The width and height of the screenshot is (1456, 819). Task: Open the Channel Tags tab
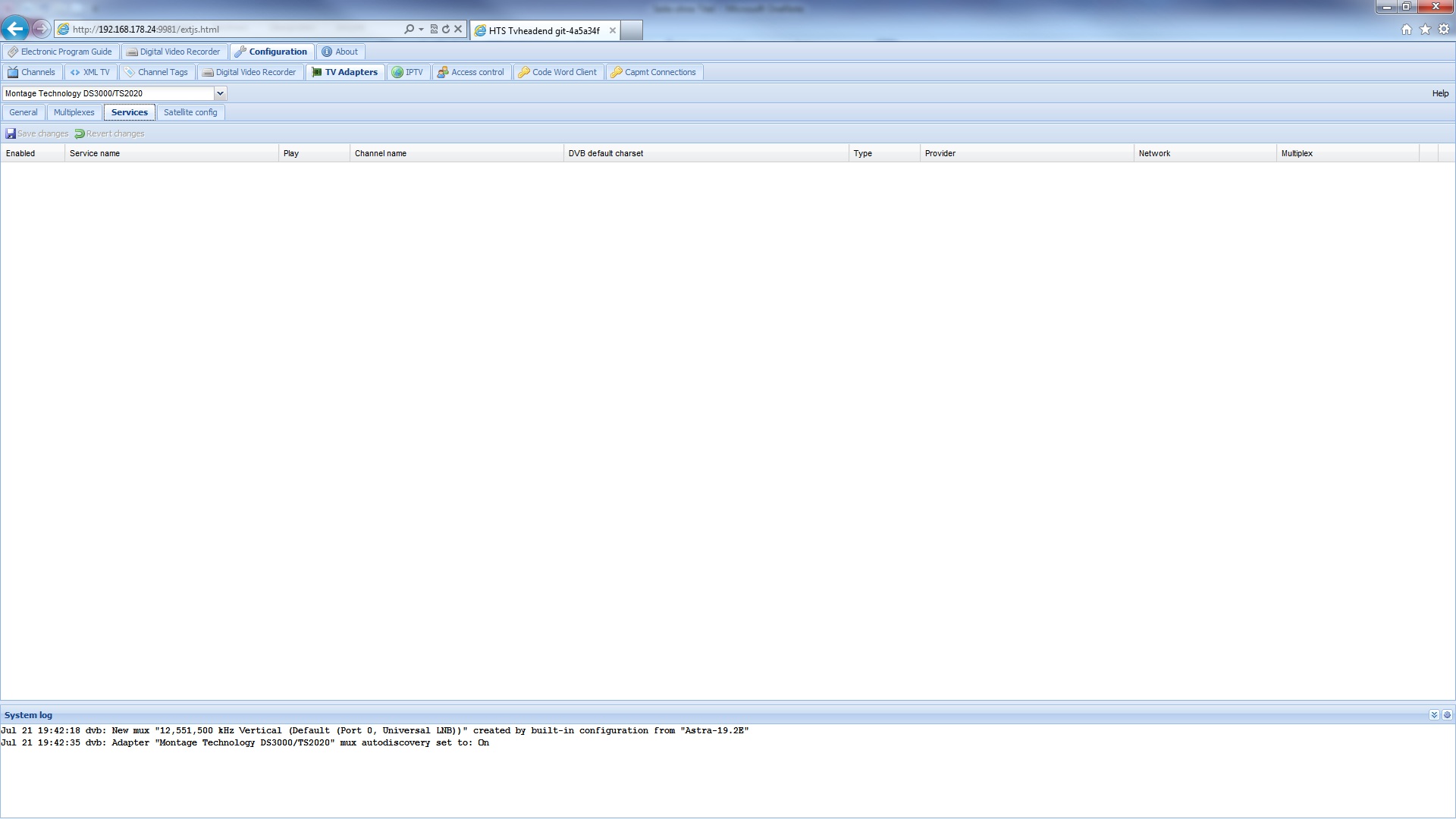click(157, 72)
